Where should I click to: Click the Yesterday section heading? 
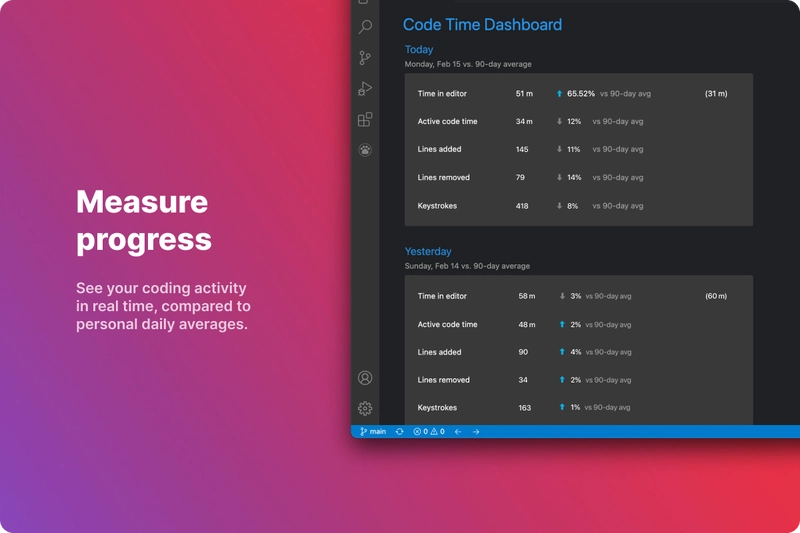pos(428,251)
